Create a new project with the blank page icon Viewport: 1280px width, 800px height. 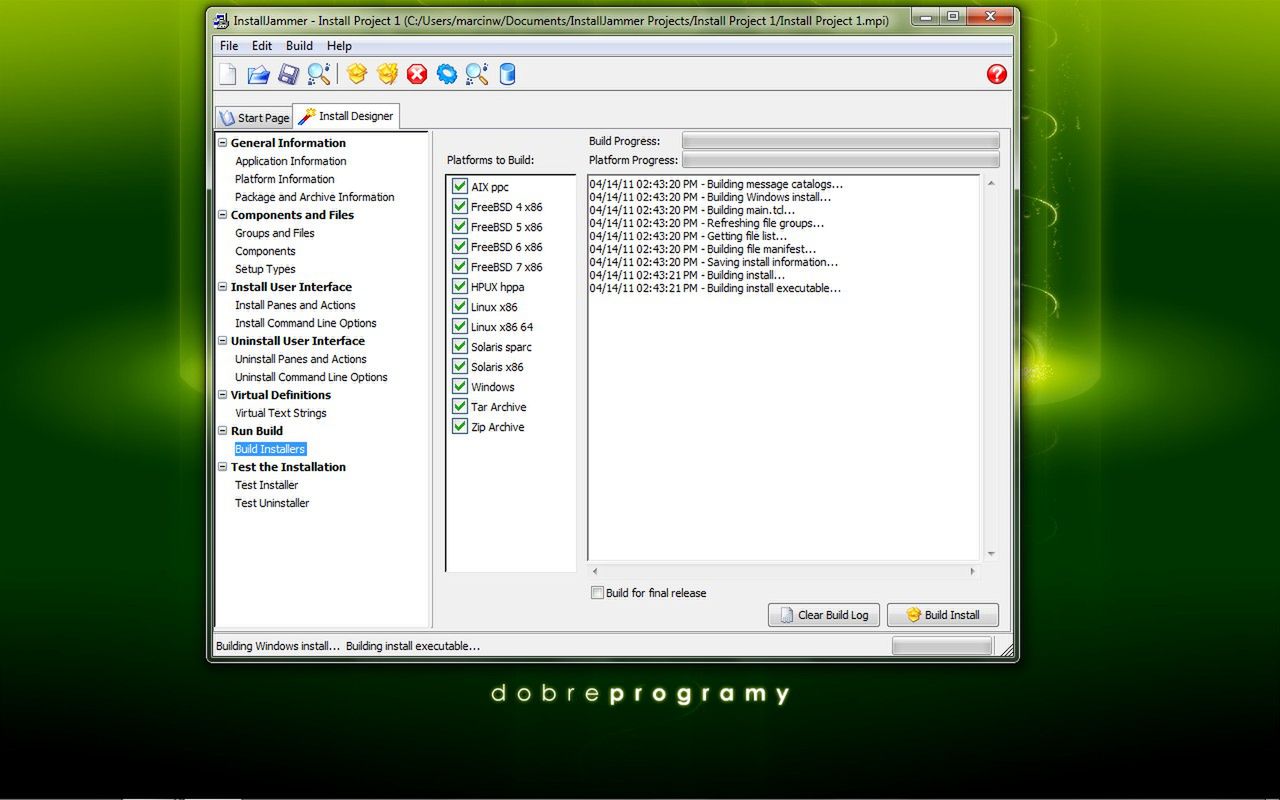228,74
